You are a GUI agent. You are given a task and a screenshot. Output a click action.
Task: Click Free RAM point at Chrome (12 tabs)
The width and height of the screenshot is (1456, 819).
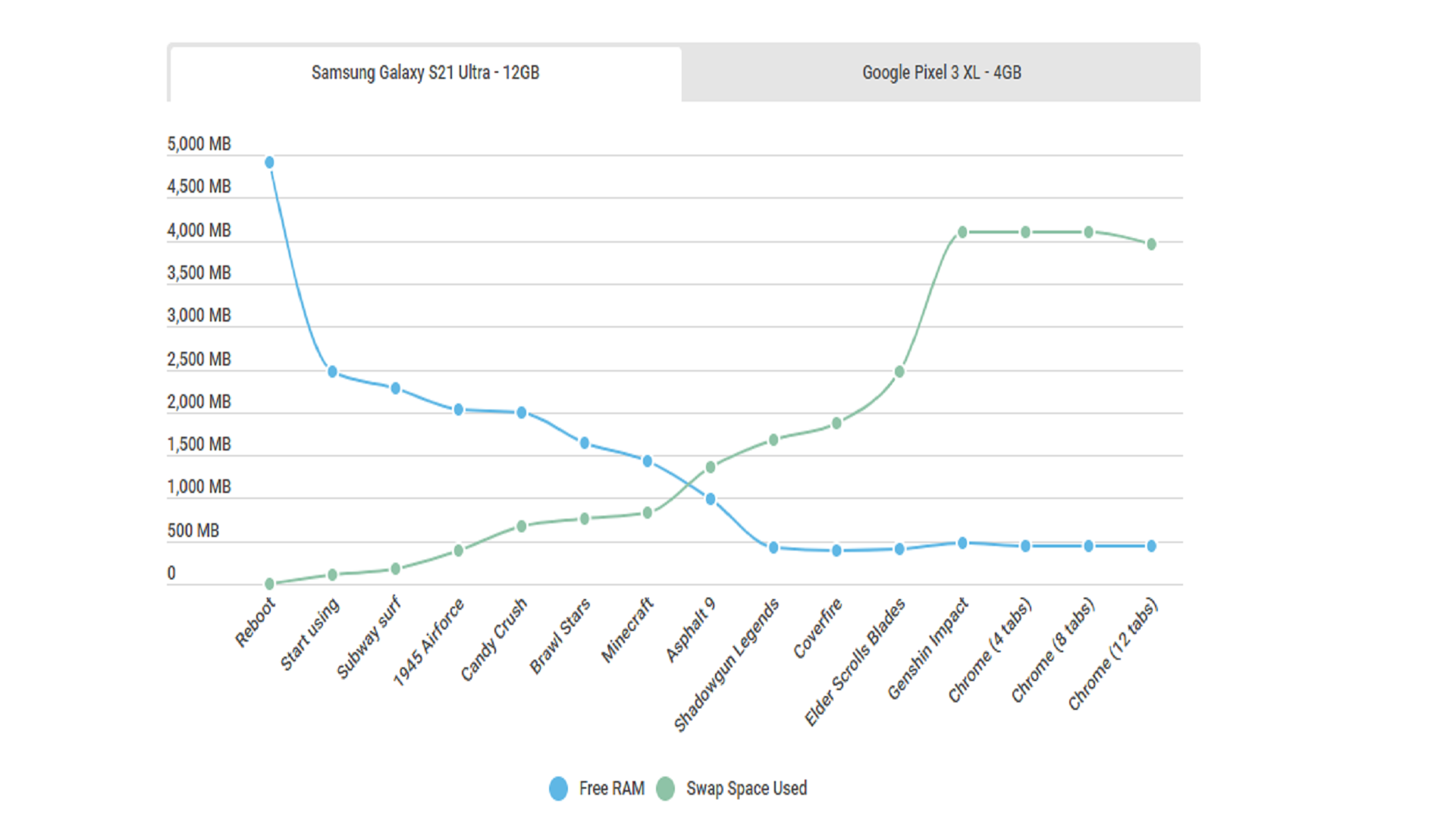point(1151,546)
